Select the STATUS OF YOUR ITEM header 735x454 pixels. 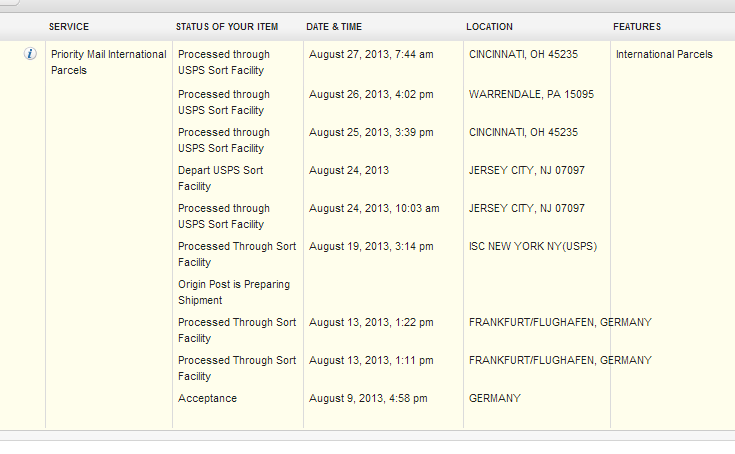tap(227, 27)
